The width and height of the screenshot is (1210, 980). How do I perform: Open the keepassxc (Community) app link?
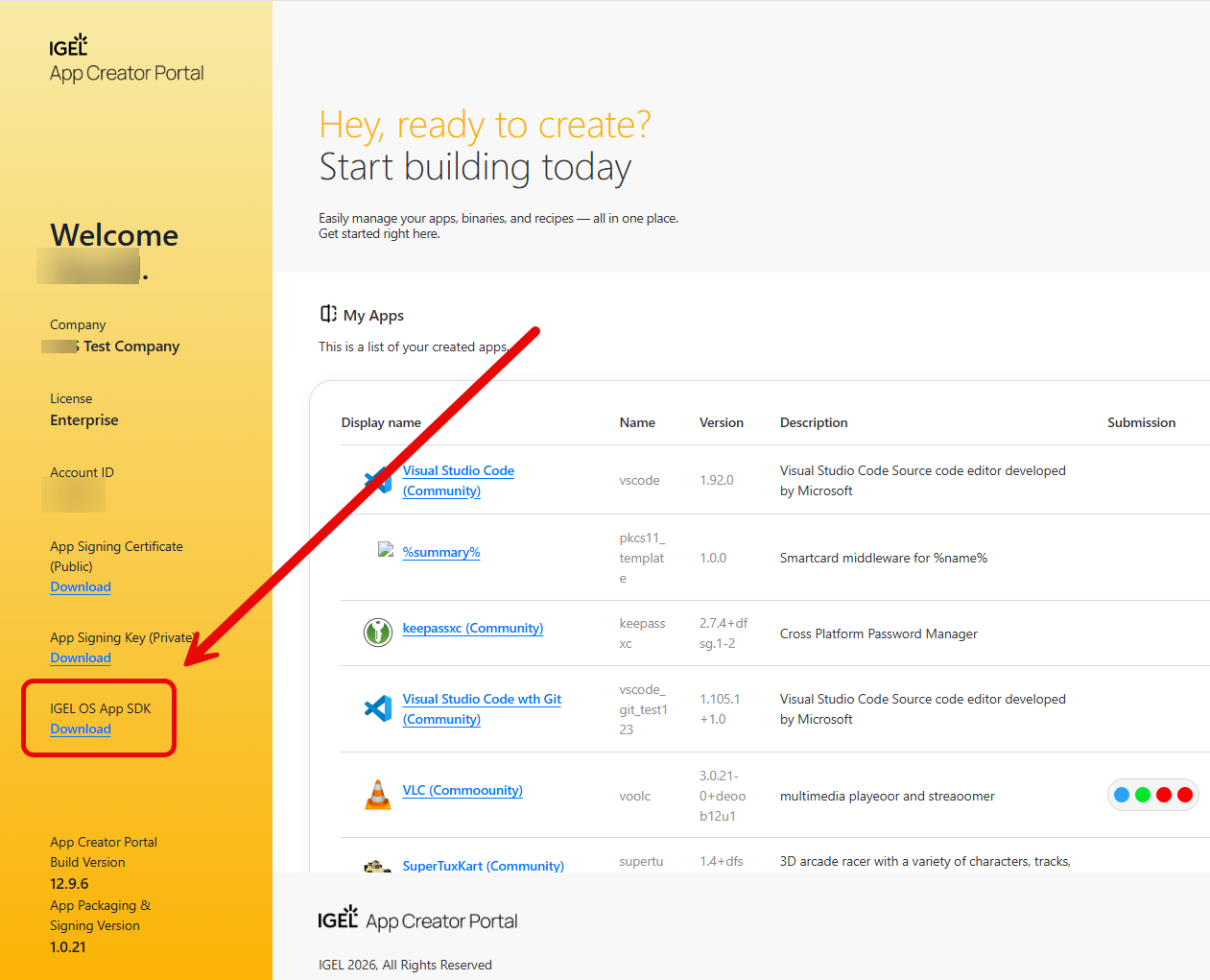[472, 628]
